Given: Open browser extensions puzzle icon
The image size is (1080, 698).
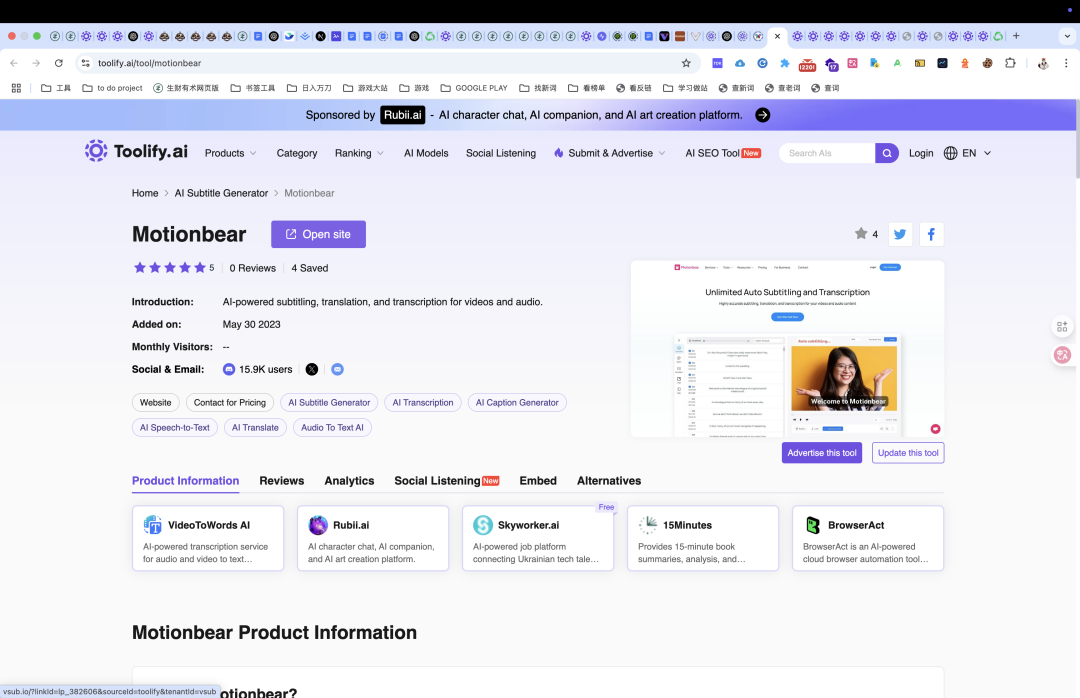Looking at the screenshot, I should pyautogui.click(x=1010, y=63).
